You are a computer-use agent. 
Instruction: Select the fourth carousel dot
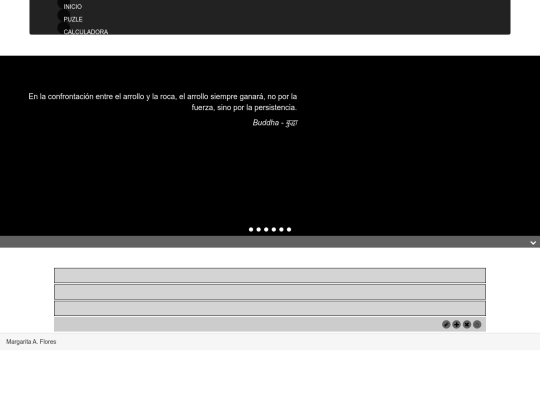274,229
